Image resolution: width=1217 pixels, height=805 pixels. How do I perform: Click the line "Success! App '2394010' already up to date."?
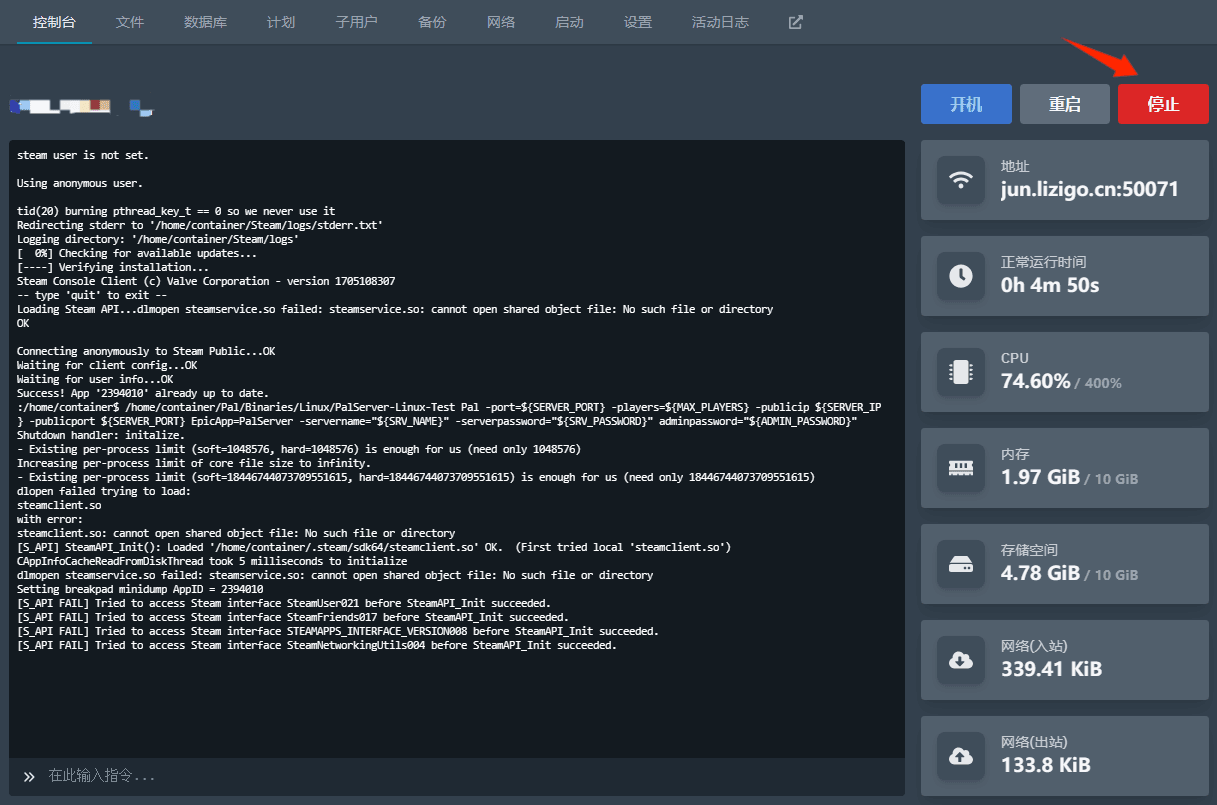tap(143, 393)
